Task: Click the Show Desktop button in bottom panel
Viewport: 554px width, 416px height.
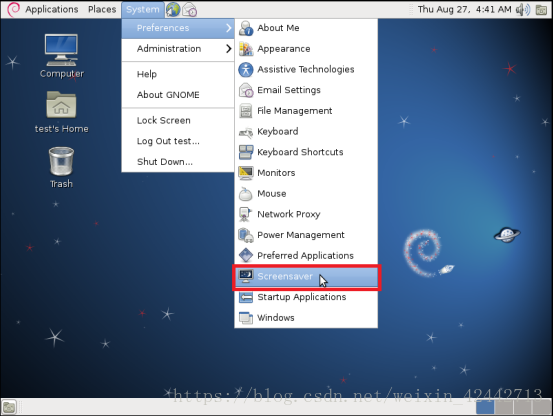Action: click(x=9, y=408)
